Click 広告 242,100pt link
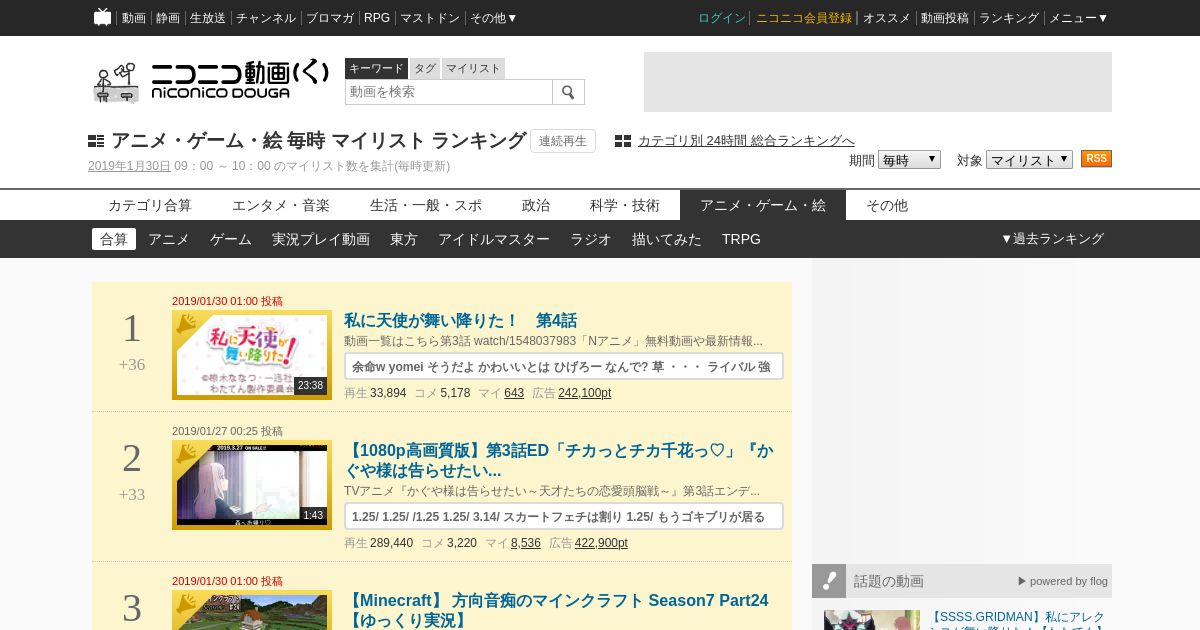1200x630 pixels. (x=584, y=393)
